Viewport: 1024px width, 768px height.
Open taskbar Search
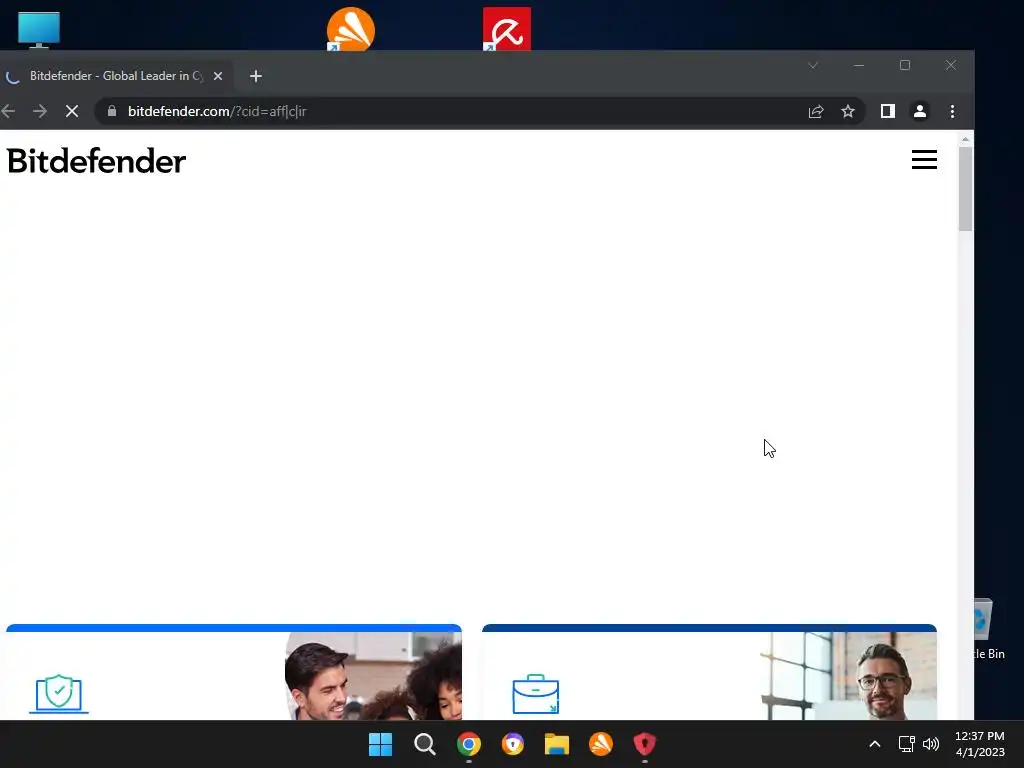tap(424, 744)
